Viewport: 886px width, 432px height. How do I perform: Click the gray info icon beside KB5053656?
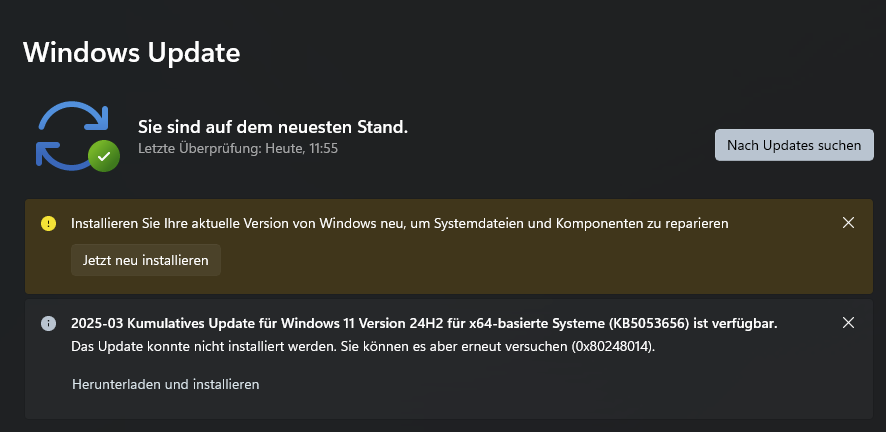point(48,323)
